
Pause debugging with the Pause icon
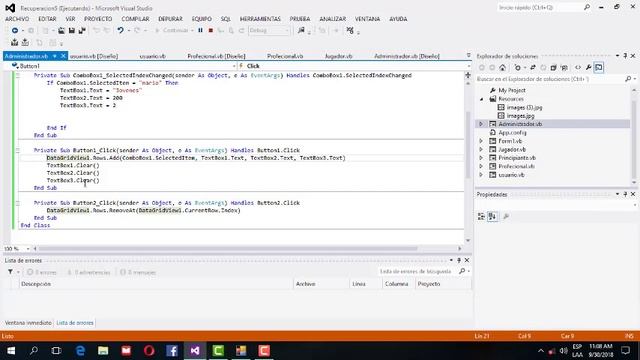coord(200,31)
